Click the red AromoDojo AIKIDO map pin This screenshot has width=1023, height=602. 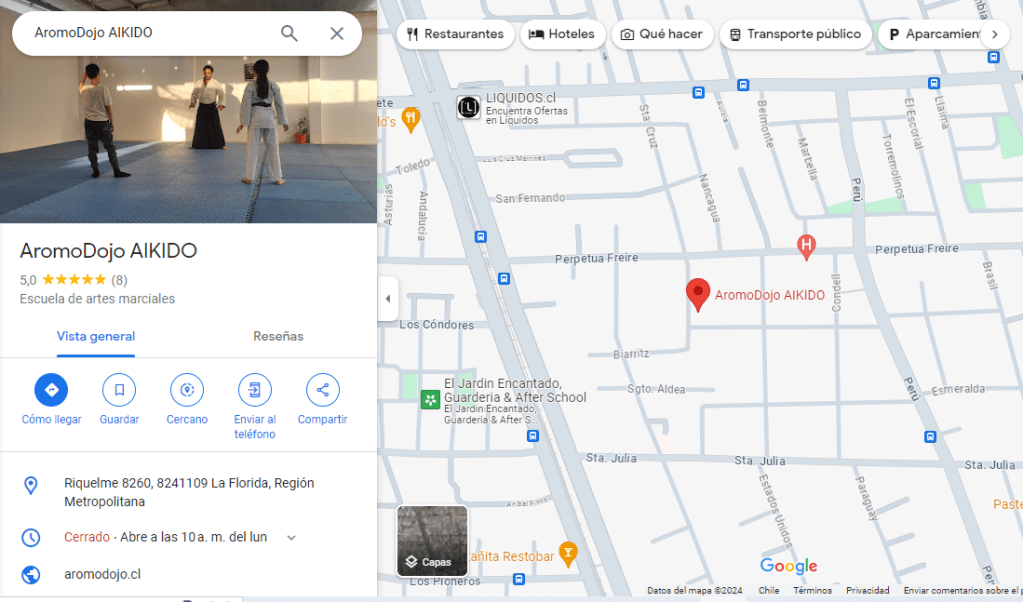[x=698, y=294]
